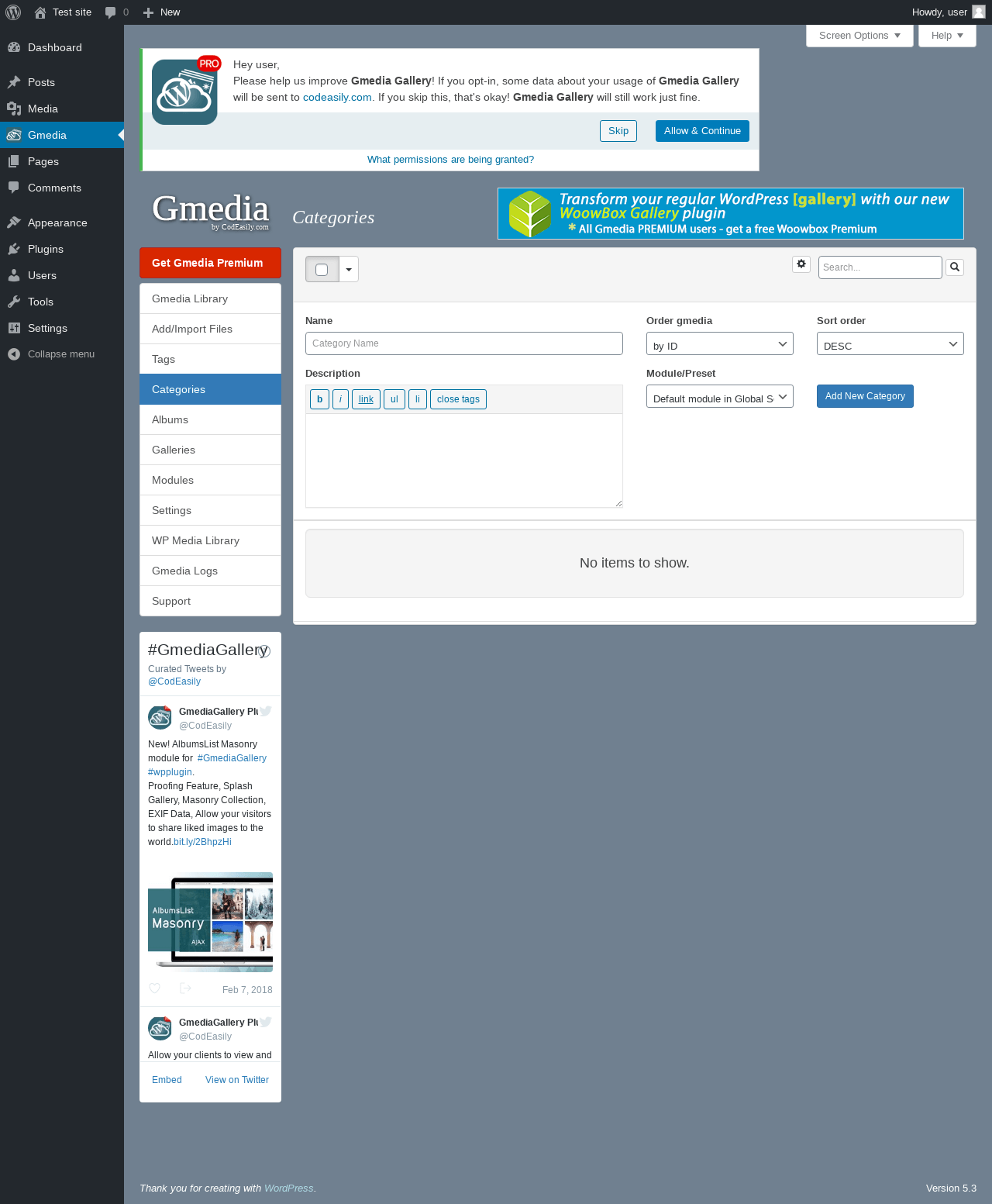This screenshot has height=1204, width=992.
Task: Go to Tags section
Action: click(x=210, y=359)
